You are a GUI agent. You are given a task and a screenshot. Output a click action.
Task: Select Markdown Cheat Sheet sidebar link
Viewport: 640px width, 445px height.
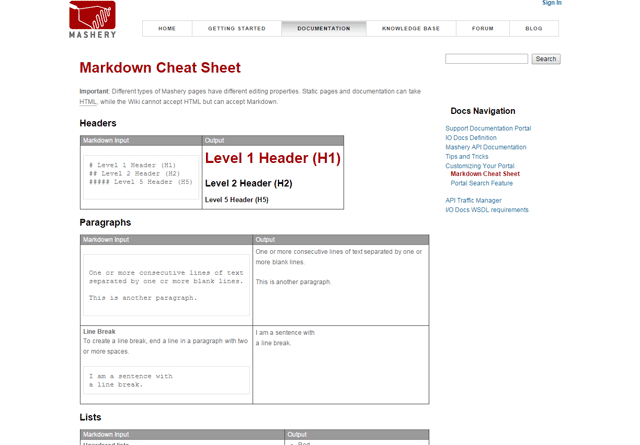click(485, 174)
